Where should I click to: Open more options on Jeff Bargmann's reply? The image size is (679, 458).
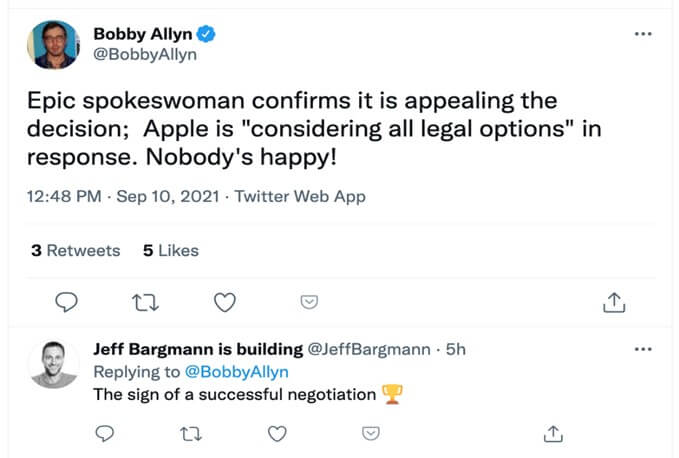pos(643,349)
